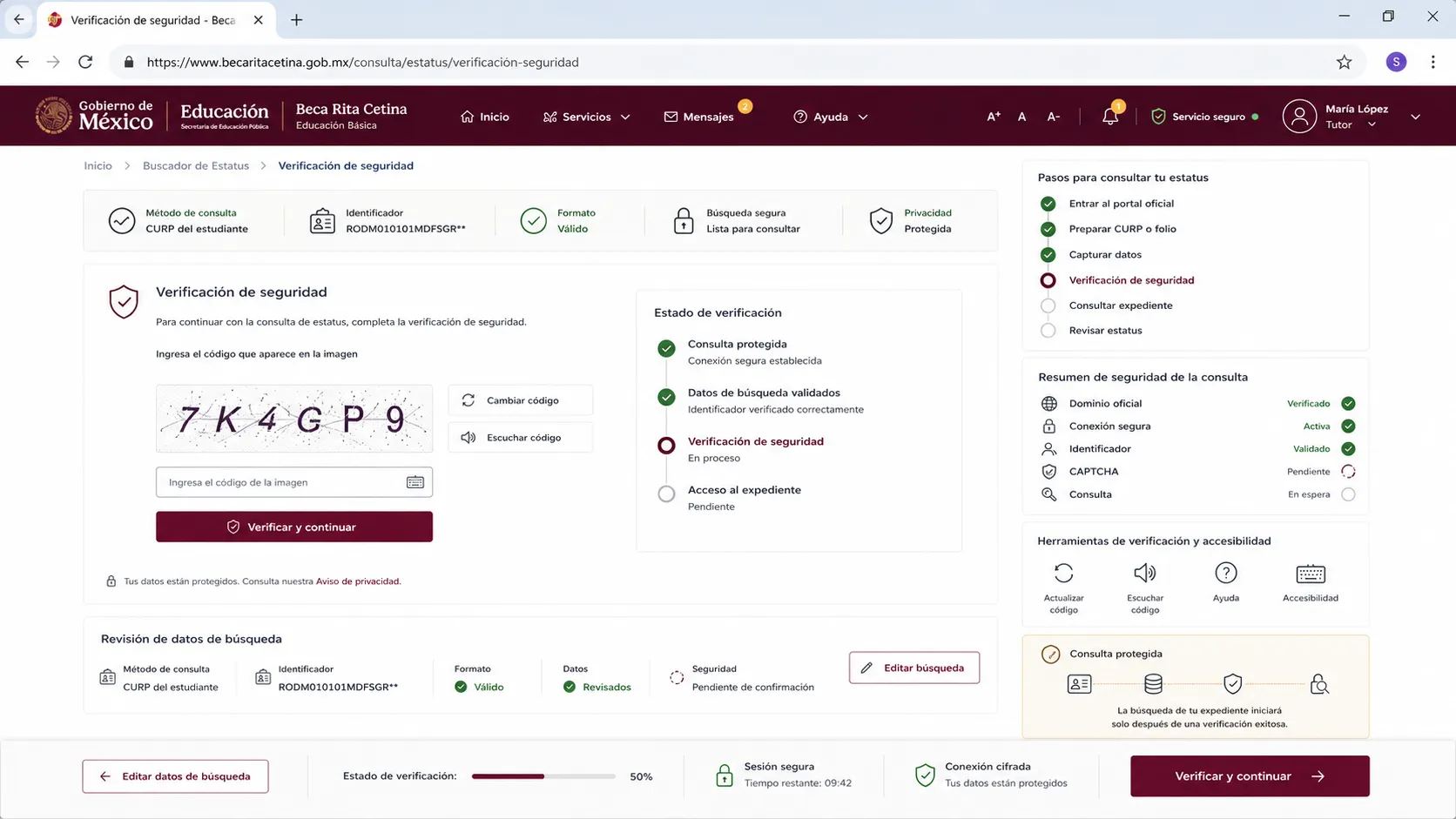Open the Accesibilidad keyboard tool
The image size is (1456, 819).
[x=1310, y=574]
